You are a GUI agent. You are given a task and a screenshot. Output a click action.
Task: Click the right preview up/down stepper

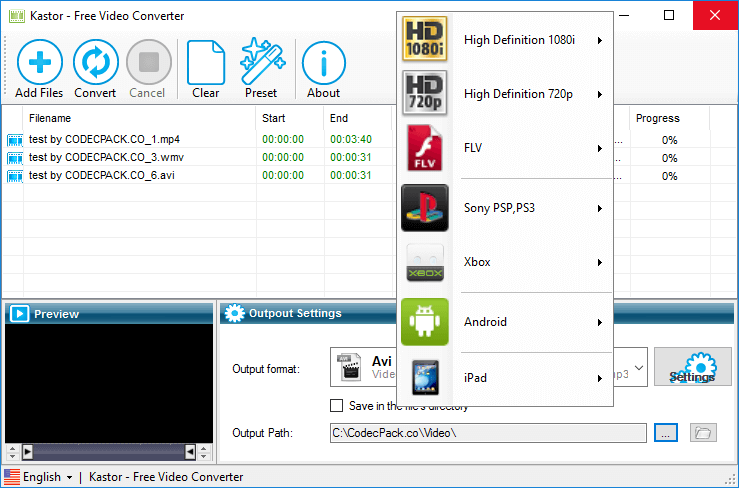[204, 452]
